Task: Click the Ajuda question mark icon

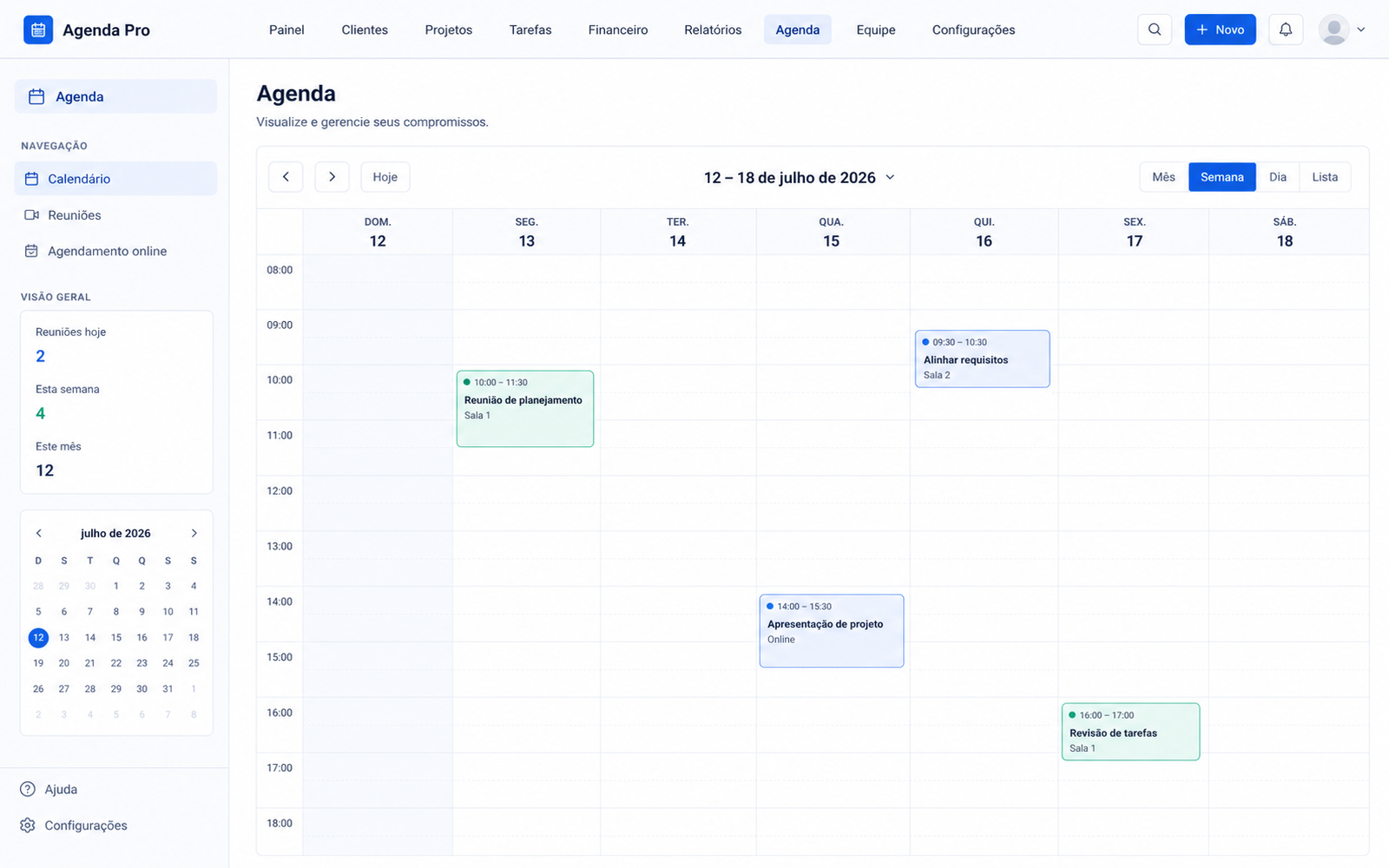Action: point(28,789)
